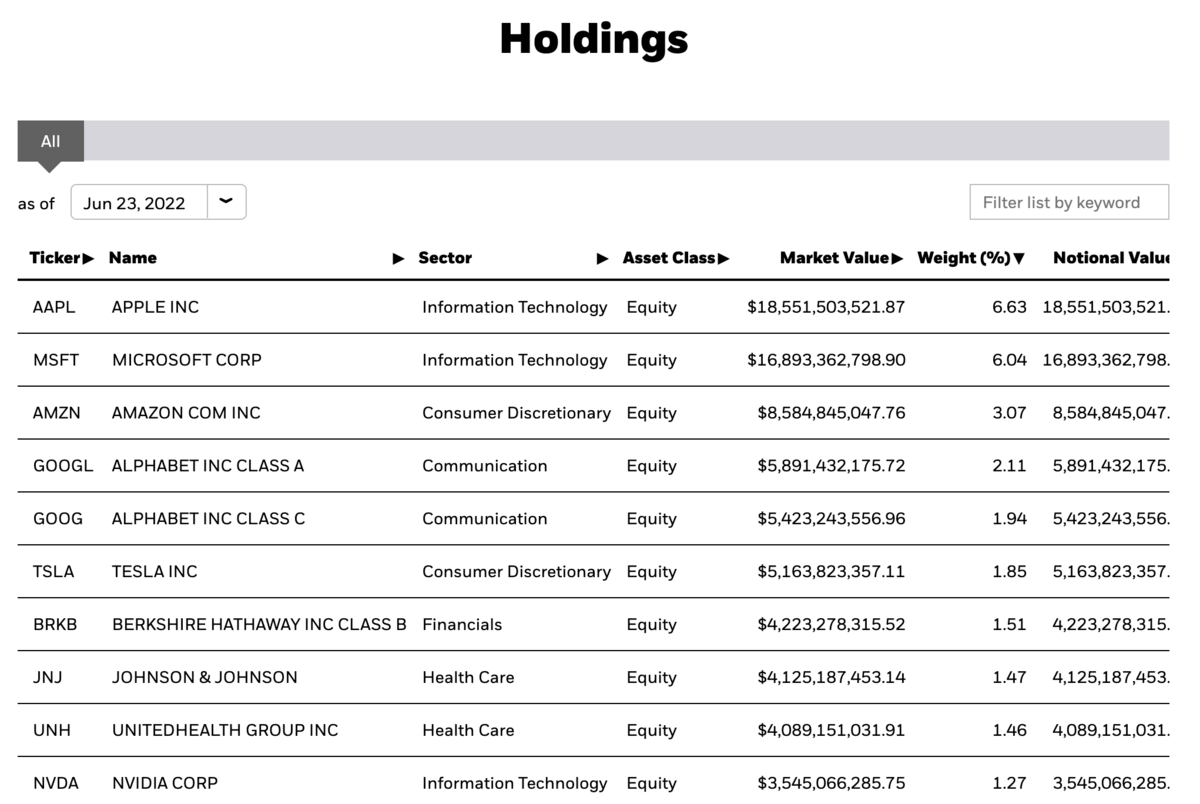Click UNH weight 1.46
The width and height of the screenshot is (1200, 804).
1010,731
